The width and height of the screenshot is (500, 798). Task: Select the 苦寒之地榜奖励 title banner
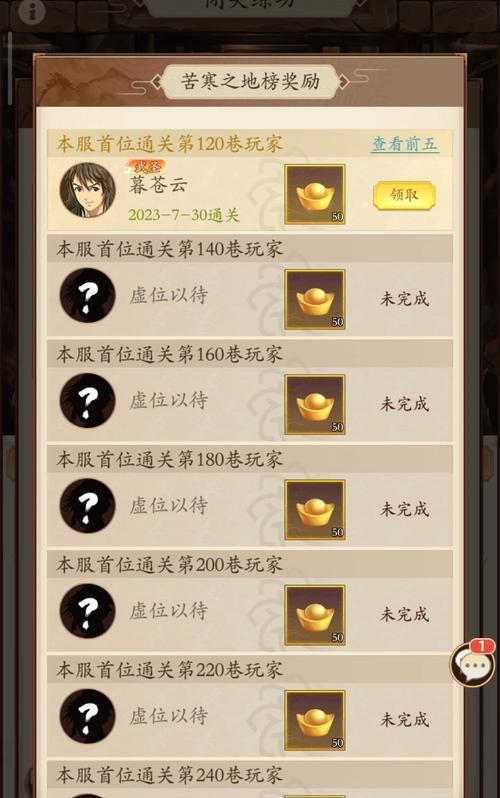pos(250,81)
